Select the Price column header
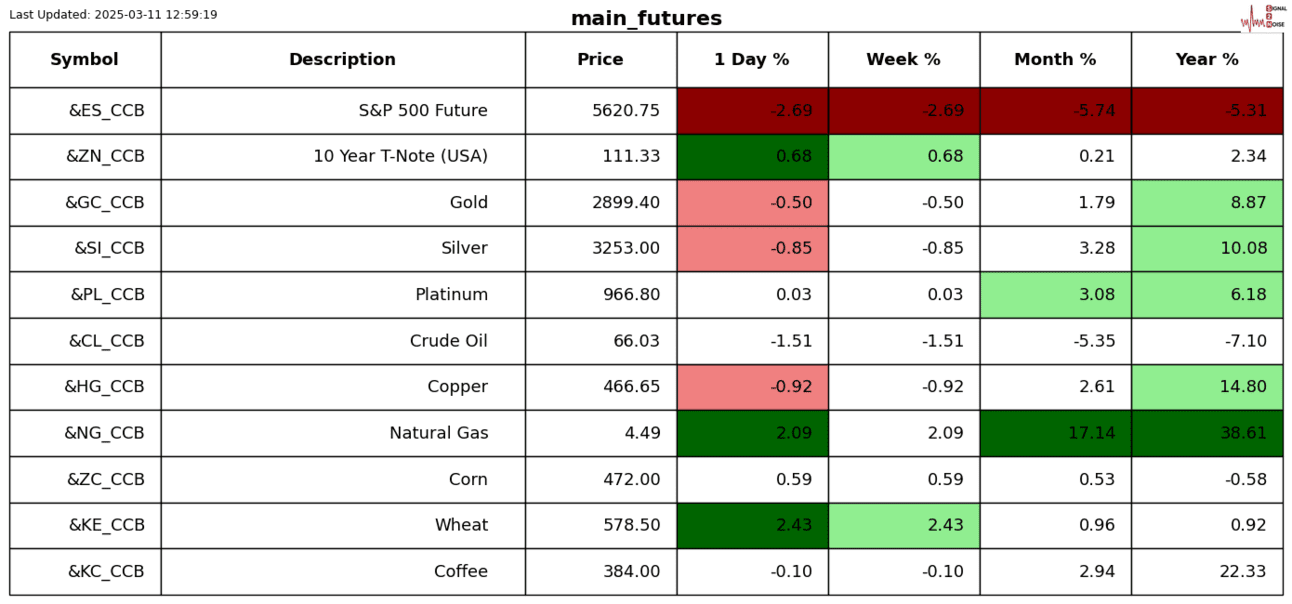 point(600,60)
